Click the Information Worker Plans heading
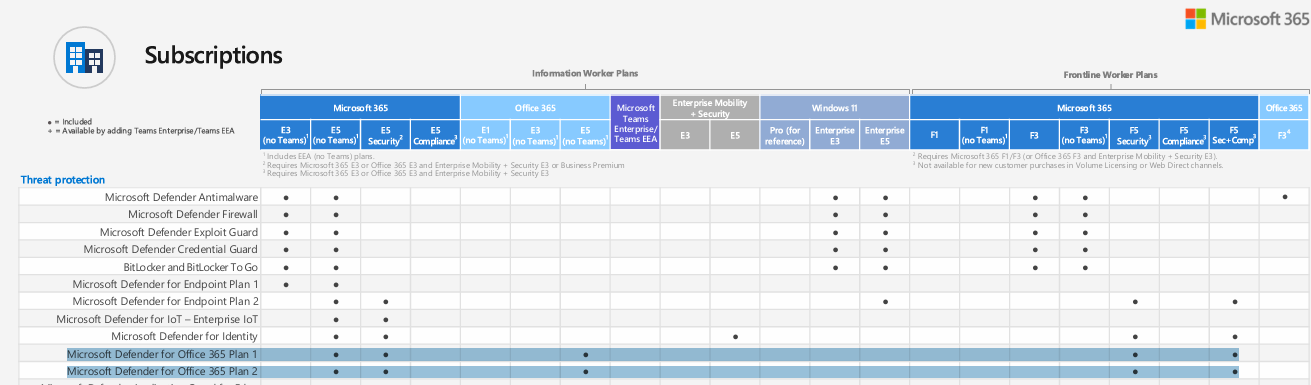This screenshot has height=385, width=1311. tap(585, 74)
